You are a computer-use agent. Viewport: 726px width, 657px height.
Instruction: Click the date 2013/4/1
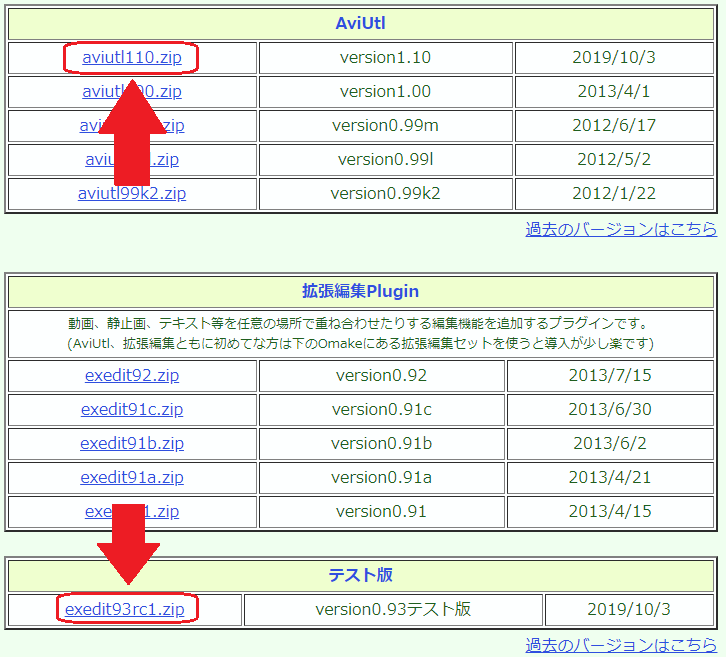tap(614, 92)
